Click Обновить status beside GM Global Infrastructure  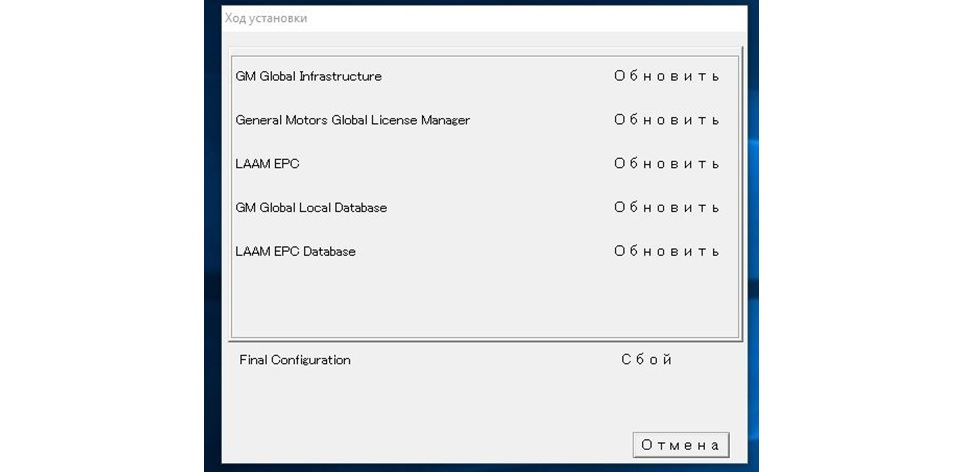click(x=667, y=77)
